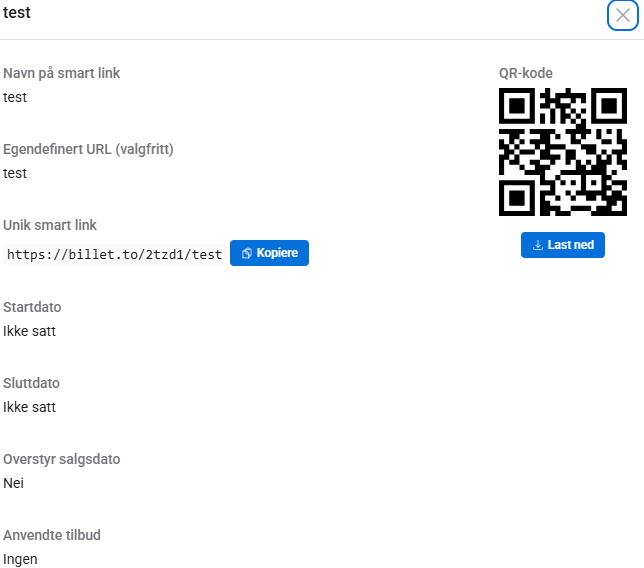Click "Ingen" under Anvendte tilbud

tap(20, 559)
